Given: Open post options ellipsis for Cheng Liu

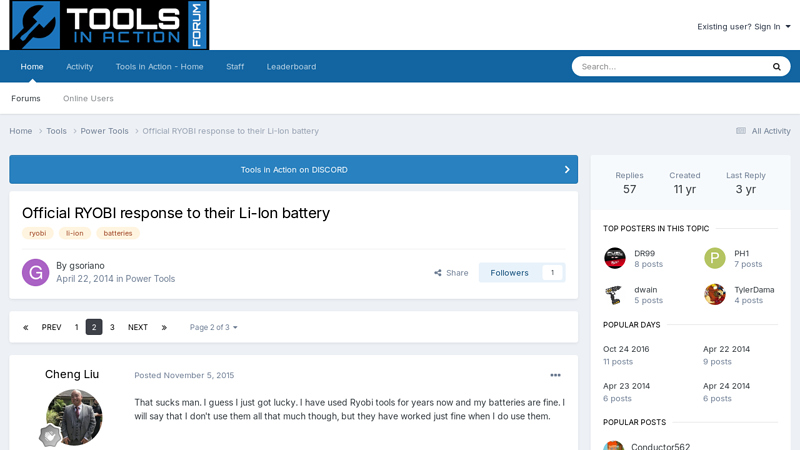Looking at the screenshot, I should click(555, 375).
